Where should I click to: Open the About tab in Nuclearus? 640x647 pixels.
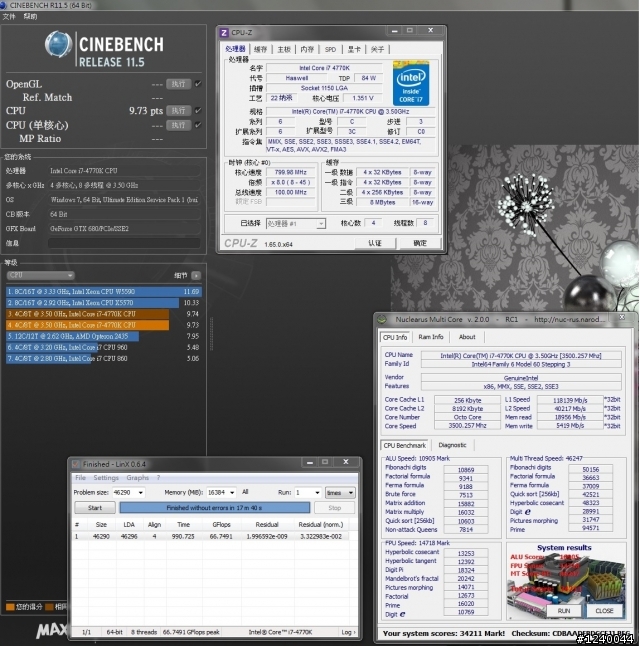[467, 337]
